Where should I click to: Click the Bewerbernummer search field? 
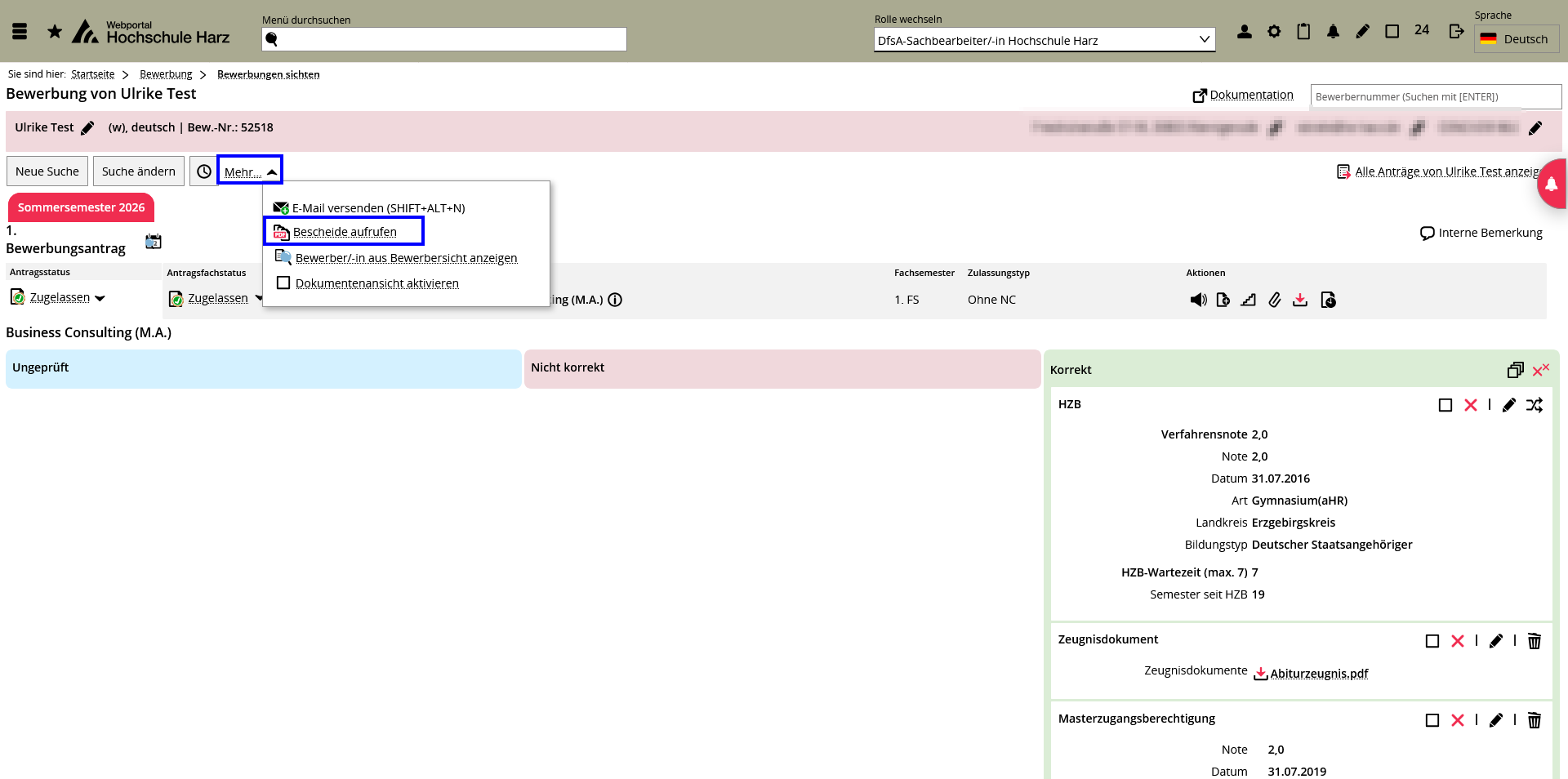[1435, 96]
